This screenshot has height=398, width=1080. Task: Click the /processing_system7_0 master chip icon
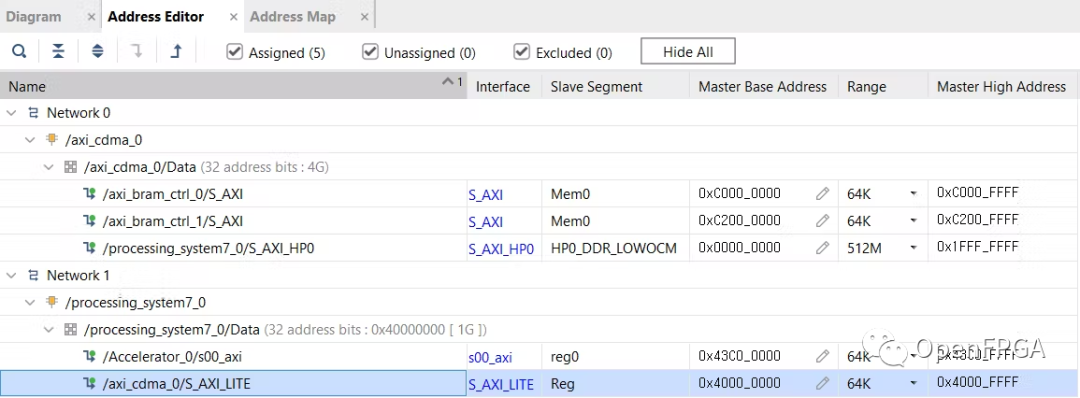pyautogui.click(x=52, y=302)
